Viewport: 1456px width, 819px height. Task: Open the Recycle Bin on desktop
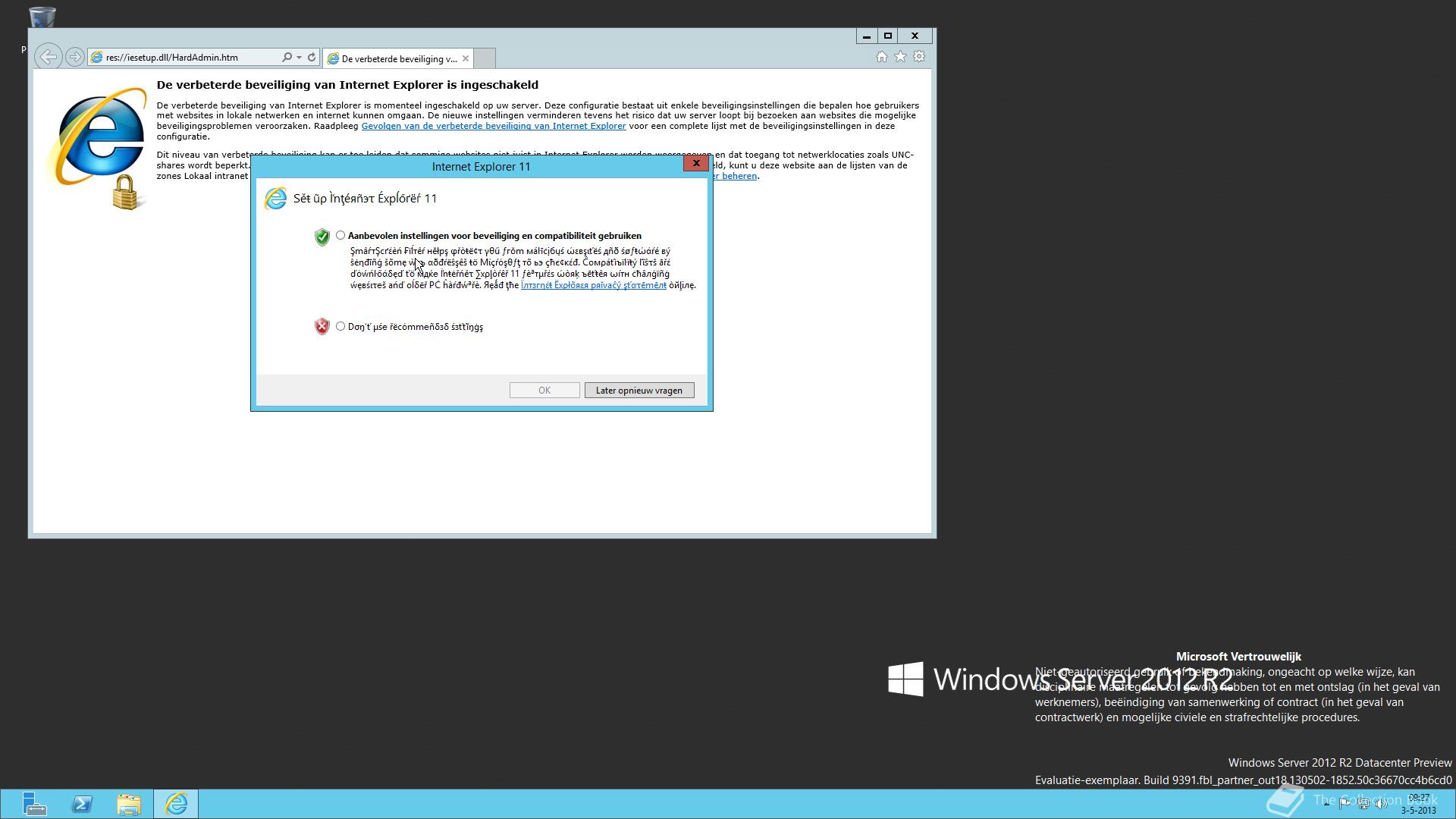(x=42, y=17)
